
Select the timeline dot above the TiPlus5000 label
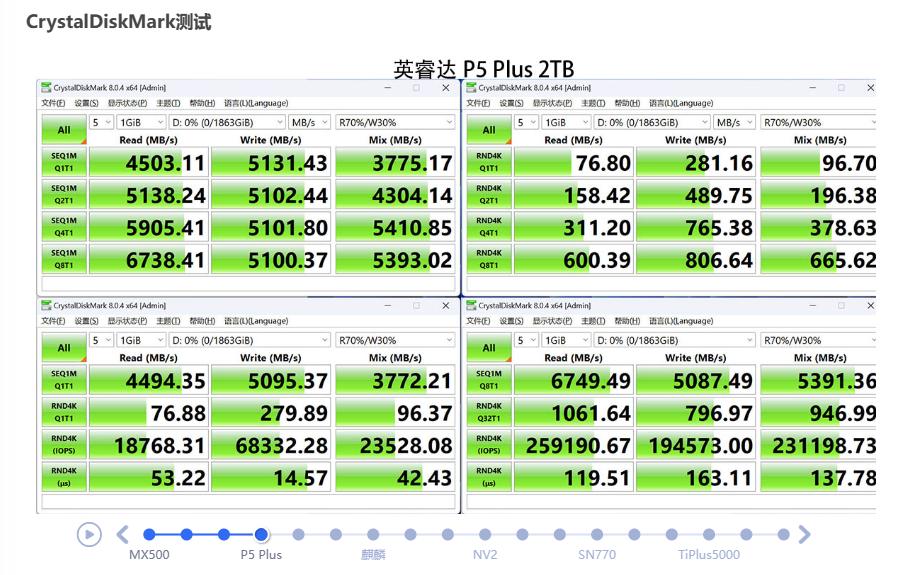[x=709, y=534]
